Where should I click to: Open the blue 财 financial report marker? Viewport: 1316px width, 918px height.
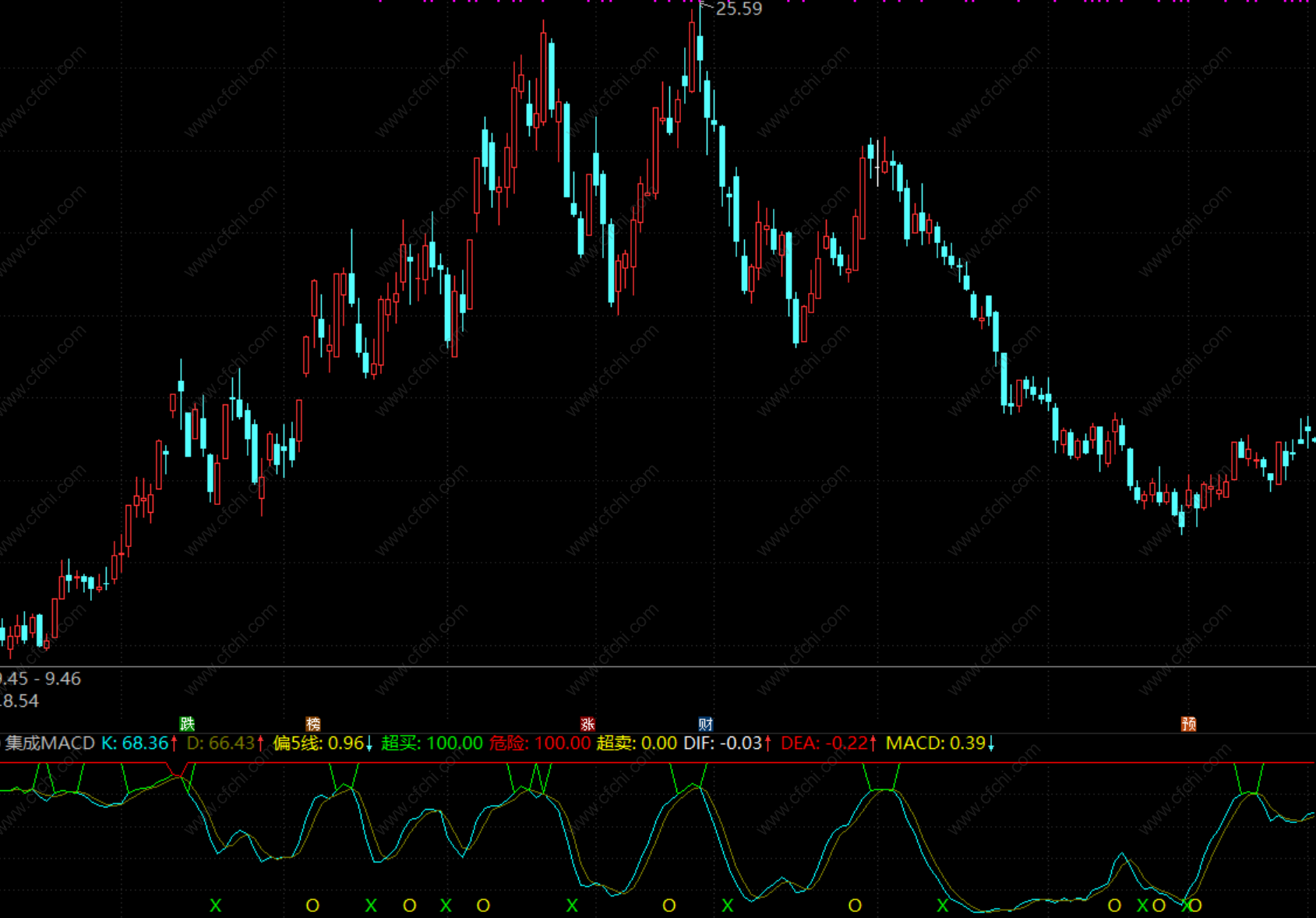pos(706,724)
